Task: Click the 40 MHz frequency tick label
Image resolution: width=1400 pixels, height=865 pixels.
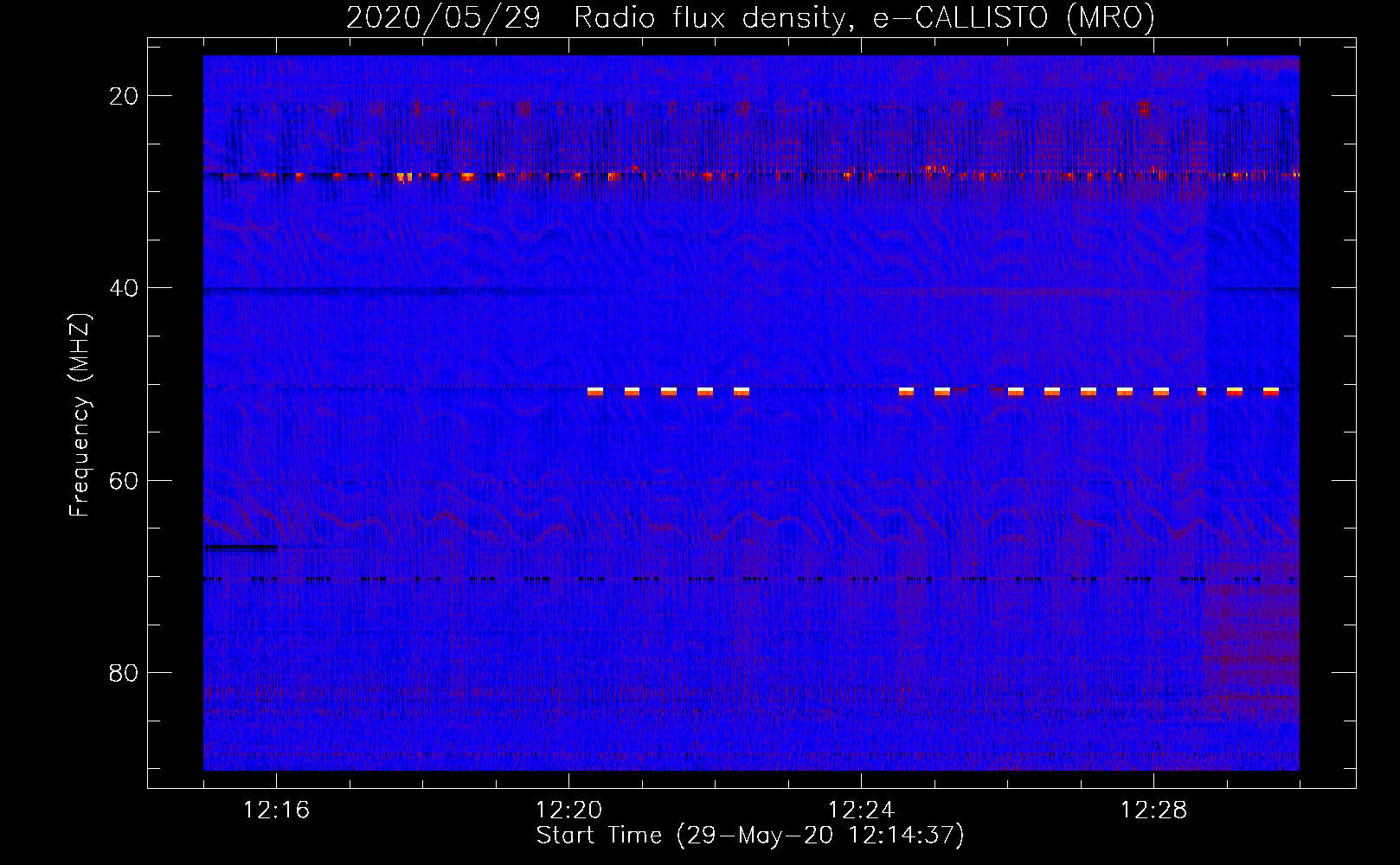Action: tap(124, 288)
